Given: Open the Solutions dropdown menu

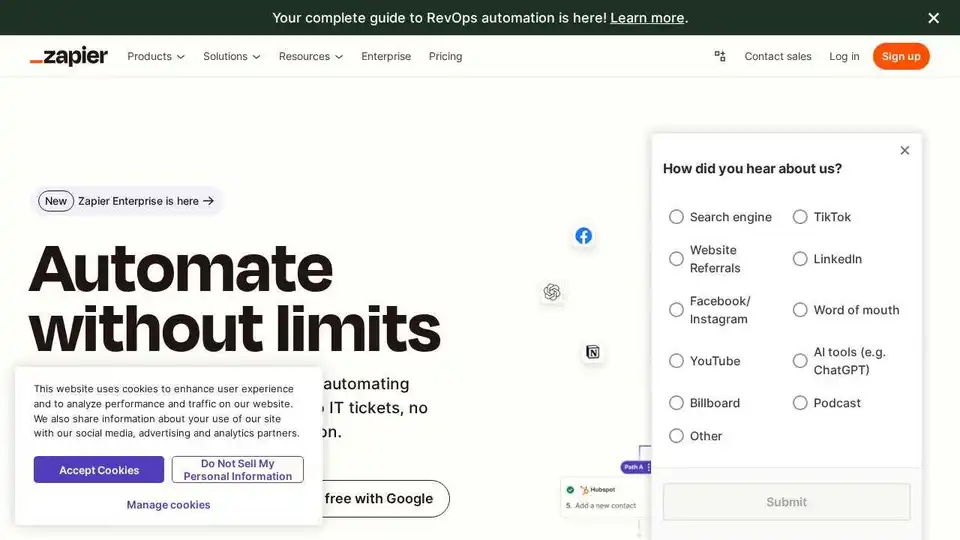Looking at the screenshot, I should click(232, 57).
